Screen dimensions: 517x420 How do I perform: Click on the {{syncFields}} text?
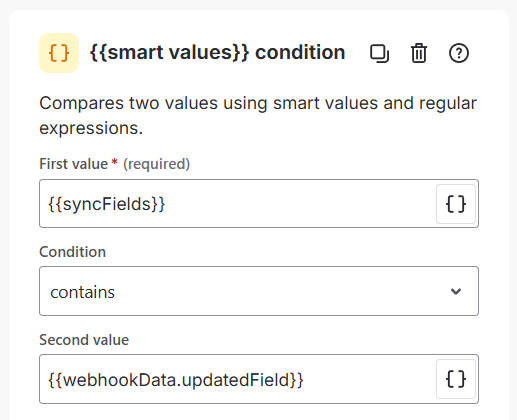point(107,204)
